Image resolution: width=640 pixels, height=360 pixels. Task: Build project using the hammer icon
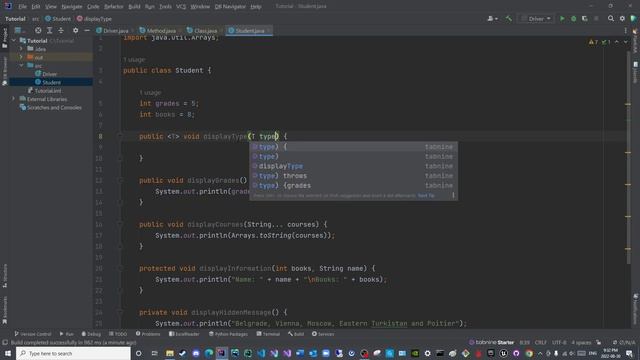509,18
